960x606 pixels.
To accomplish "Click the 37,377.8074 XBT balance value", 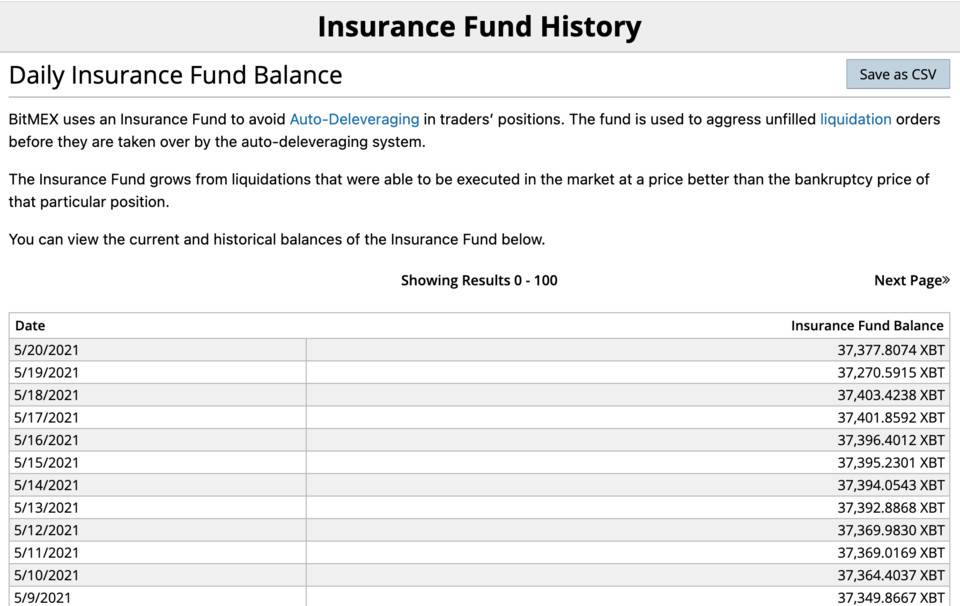I will pos(890,350).
